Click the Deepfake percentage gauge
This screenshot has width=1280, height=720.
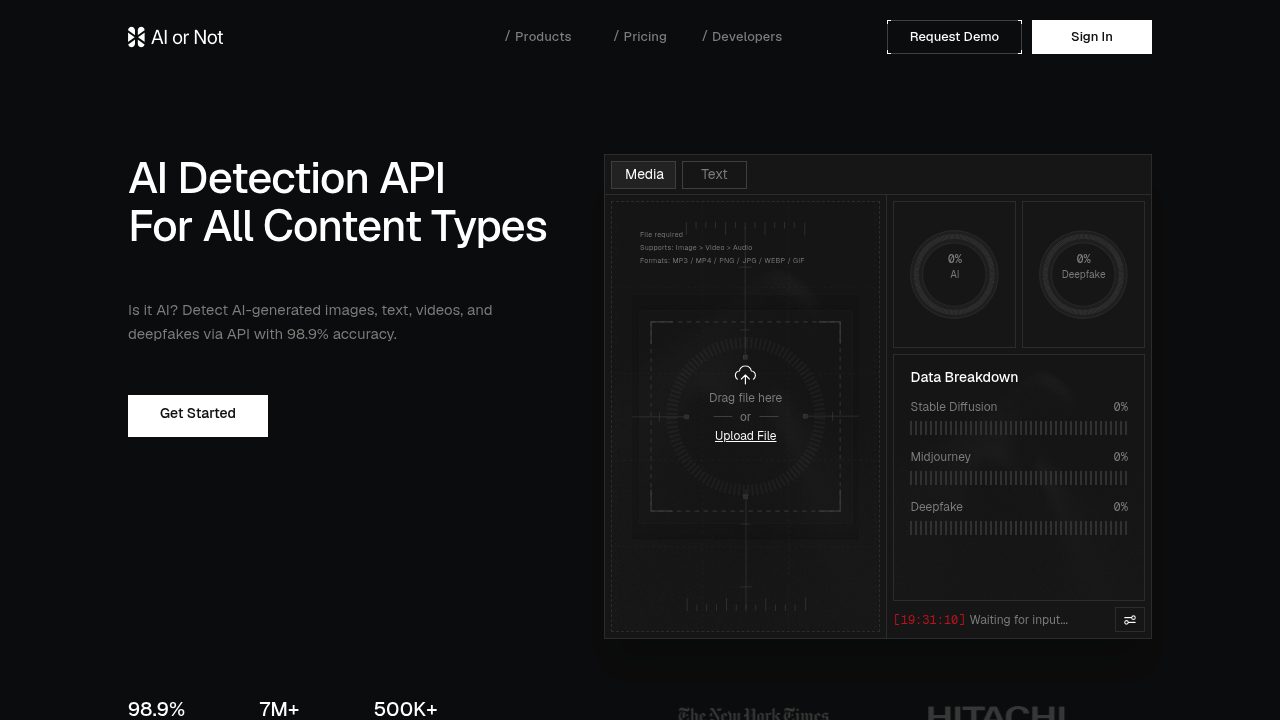1083,274
